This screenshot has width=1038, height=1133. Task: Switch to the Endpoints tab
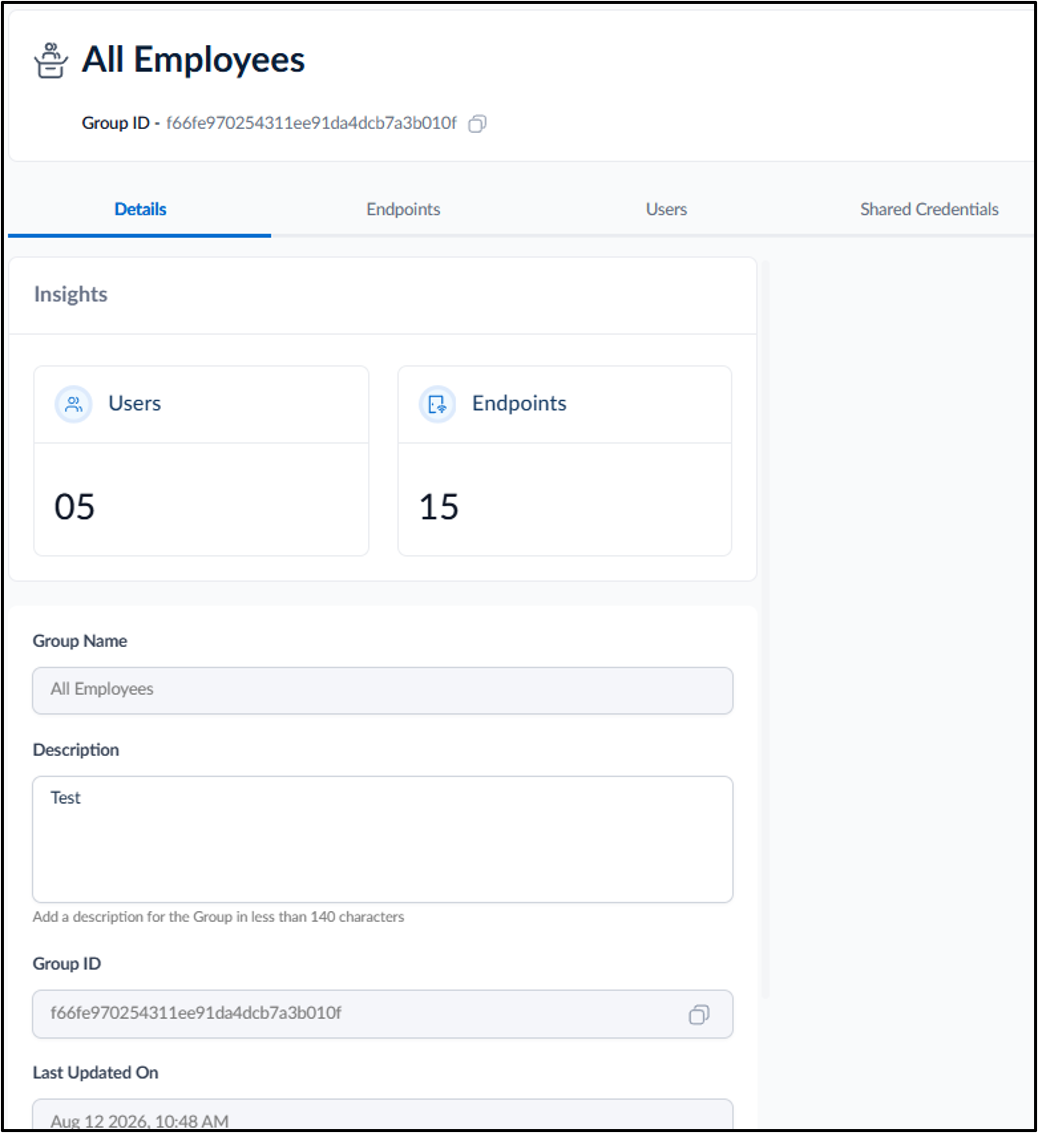pos(403,210)
